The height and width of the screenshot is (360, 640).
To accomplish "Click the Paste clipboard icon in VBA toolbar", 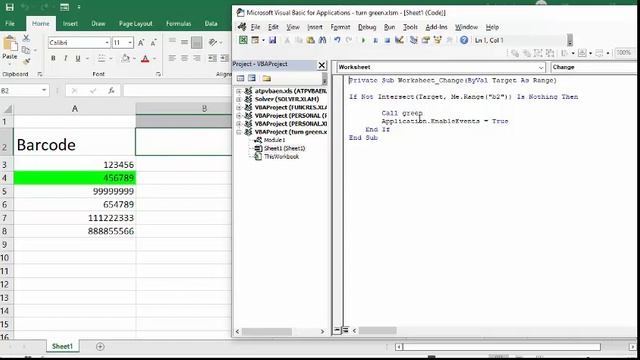I will [x=311, y=40].
